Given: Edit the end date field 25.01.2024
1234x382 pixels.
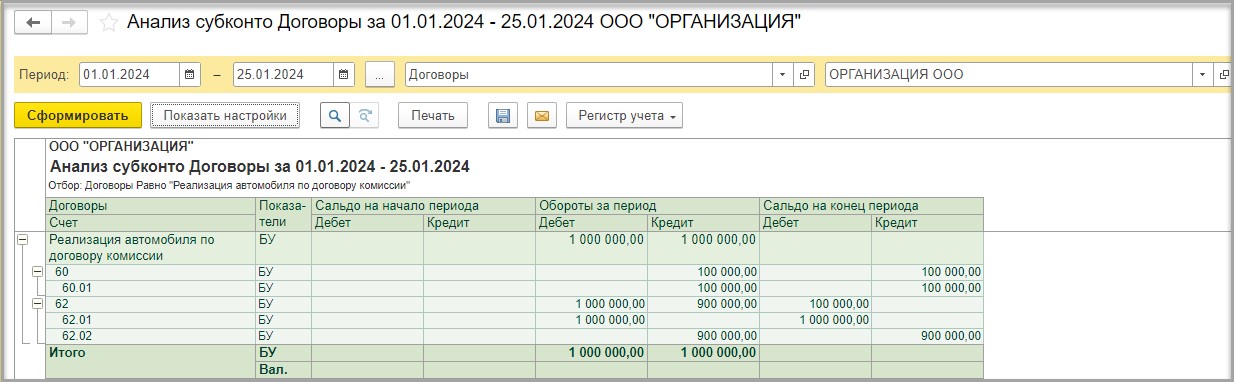Looking at the screenshot, I should [282, 74].
